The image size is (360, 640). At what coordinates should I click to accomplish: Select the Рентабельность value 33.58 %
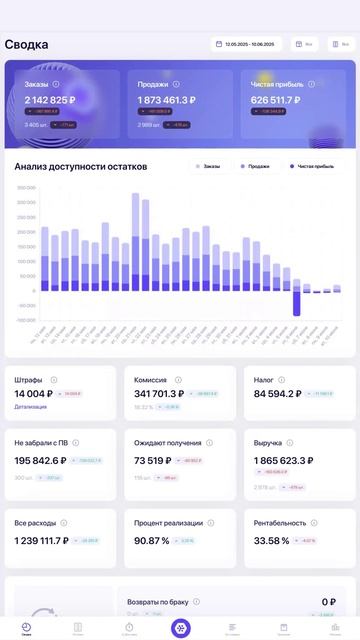point(271,541)
